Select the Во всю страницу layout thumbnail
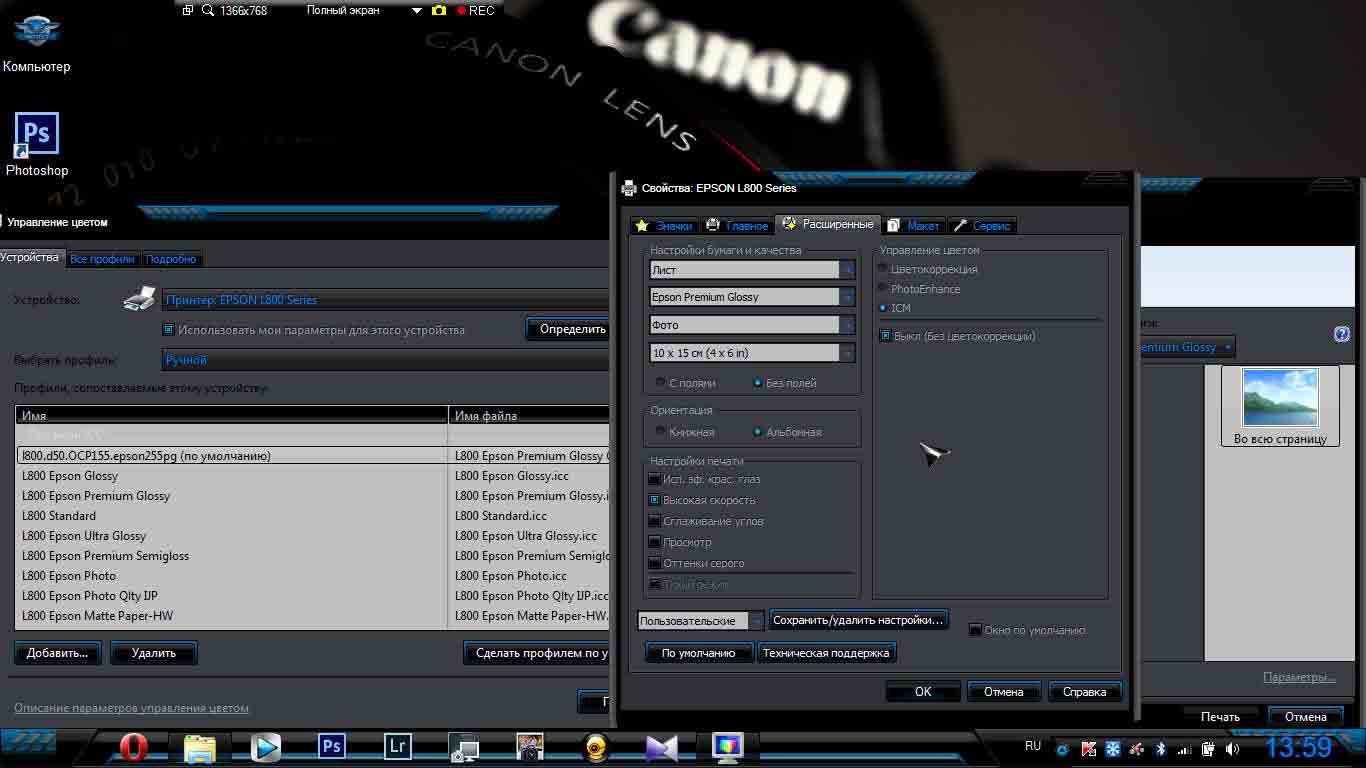1366x768 pixels. pyautogui.click(x=1280, y=406)
